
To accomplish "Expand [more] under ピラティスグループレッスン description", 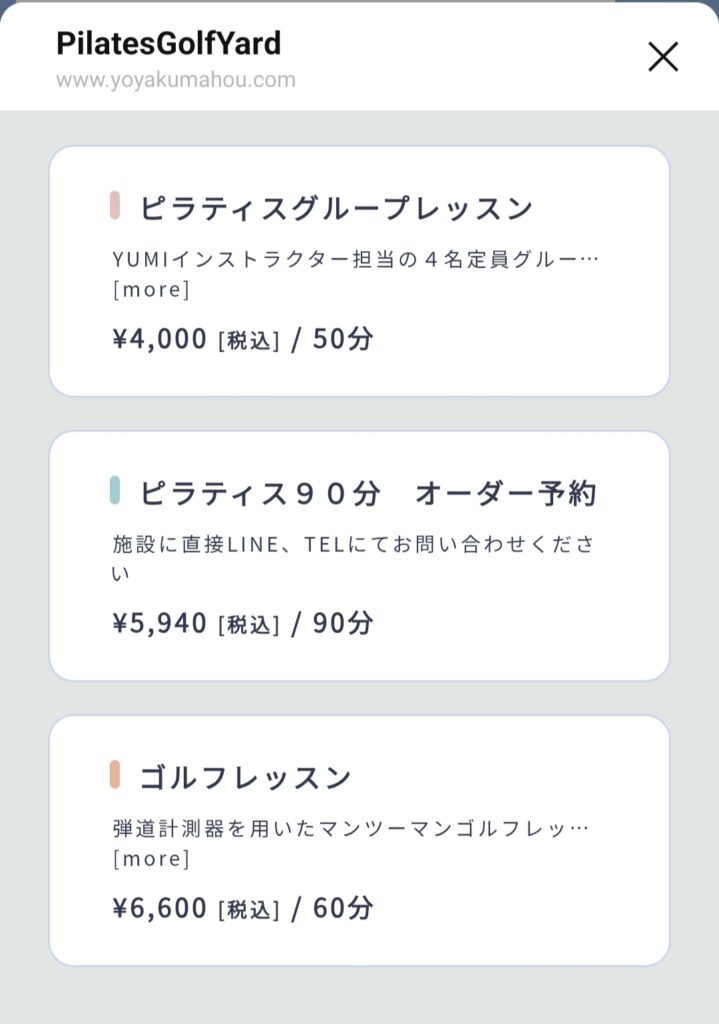I will 151,290.
